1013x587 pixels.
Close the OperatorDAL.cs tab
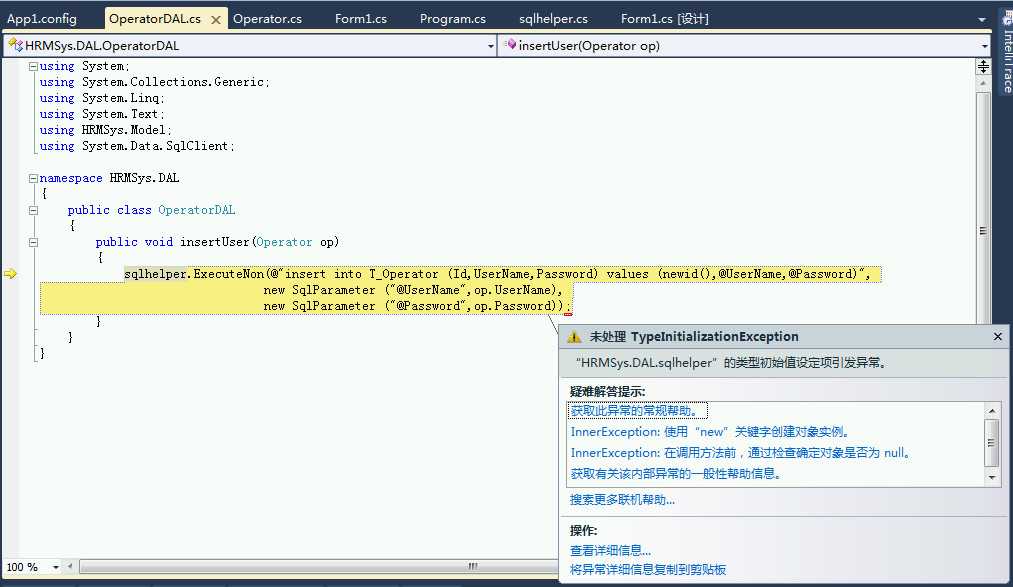click(x=216, y=20)
